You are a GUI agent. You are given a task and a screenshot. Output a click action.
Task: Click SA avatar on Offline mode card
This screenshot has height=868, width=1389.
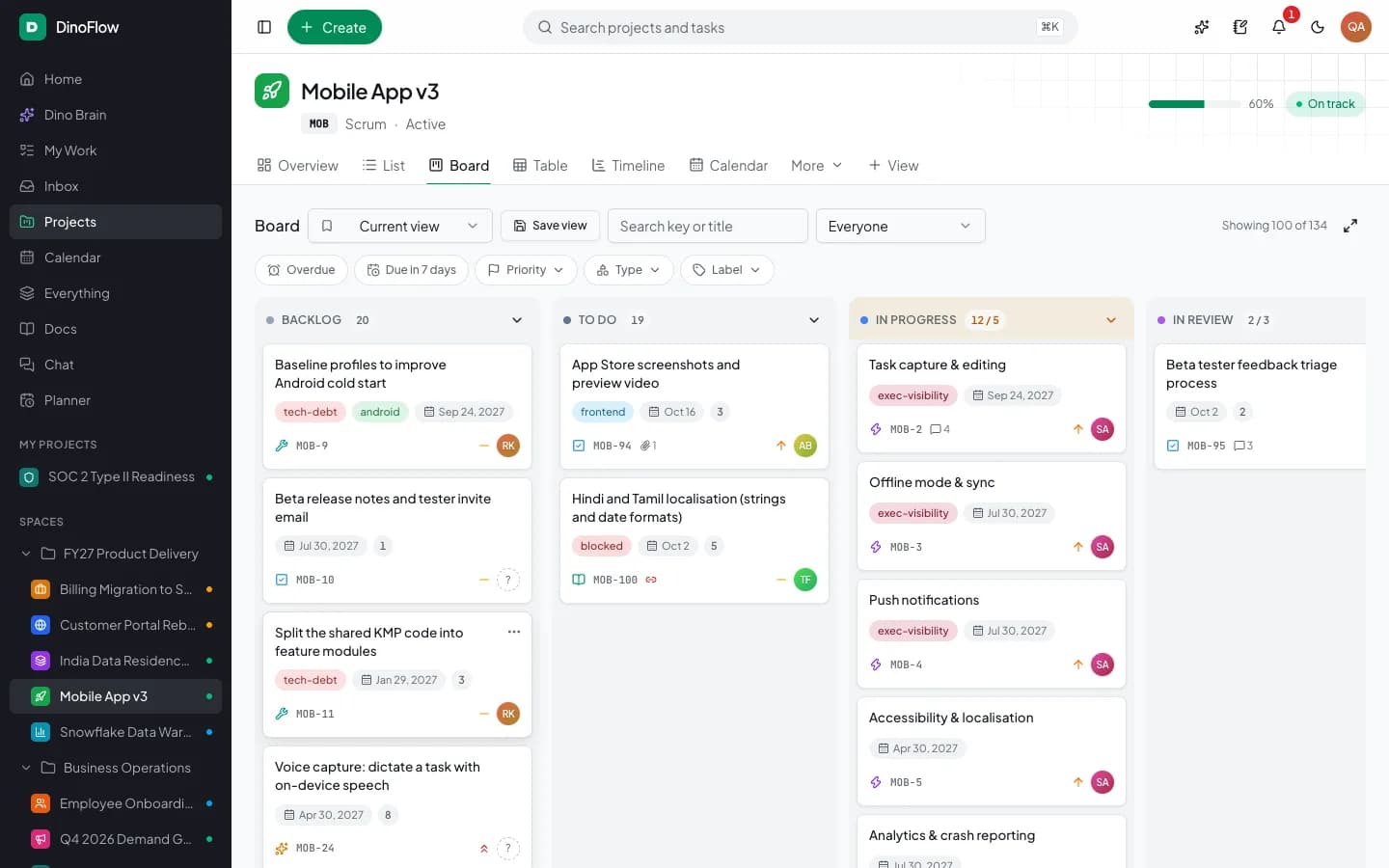[1103, 547]
